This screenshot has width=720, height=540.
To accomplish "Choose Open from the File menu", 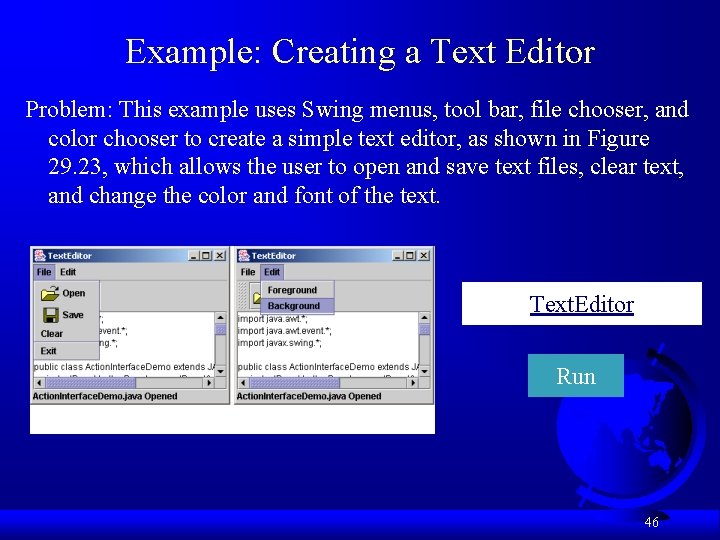I will pyautogui.click(x=67, y=293).
